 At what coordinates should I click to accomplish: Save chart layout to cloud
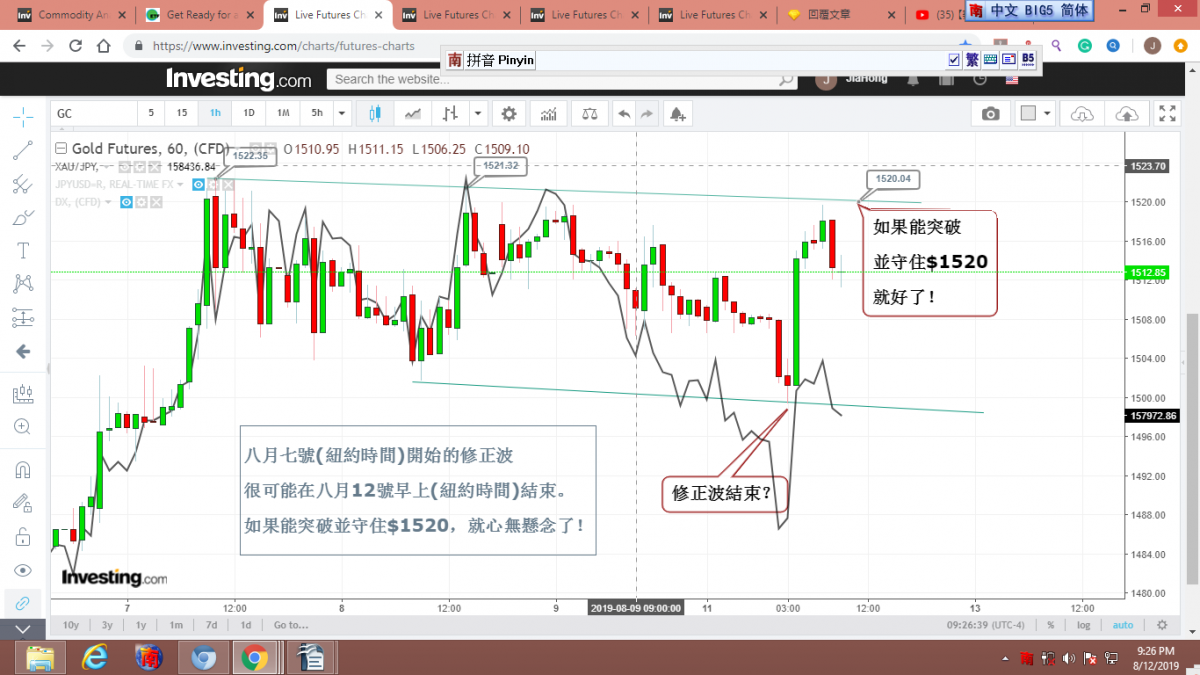[x=1126, y=113]
